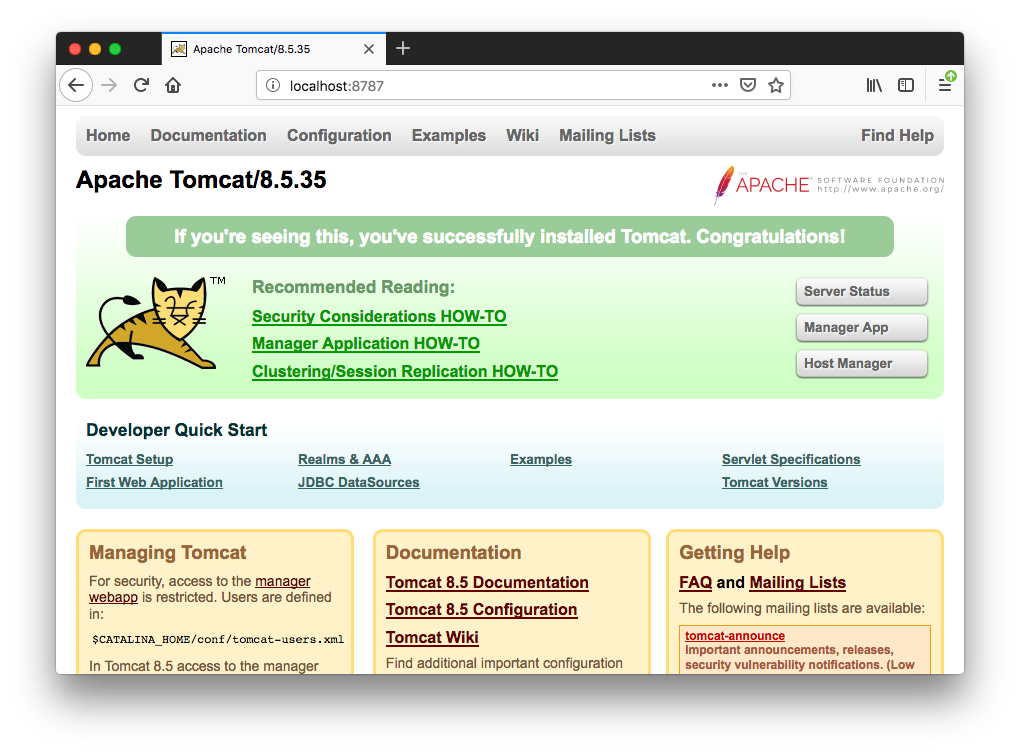This screenshot has height=754, width=1020.
Task: Click the Developer Quick Start heading
Action: point(176,430)
